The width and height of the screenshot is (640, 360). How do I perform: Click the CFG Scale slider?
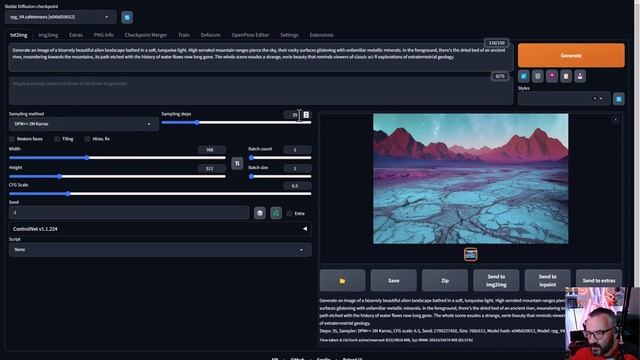160,194
